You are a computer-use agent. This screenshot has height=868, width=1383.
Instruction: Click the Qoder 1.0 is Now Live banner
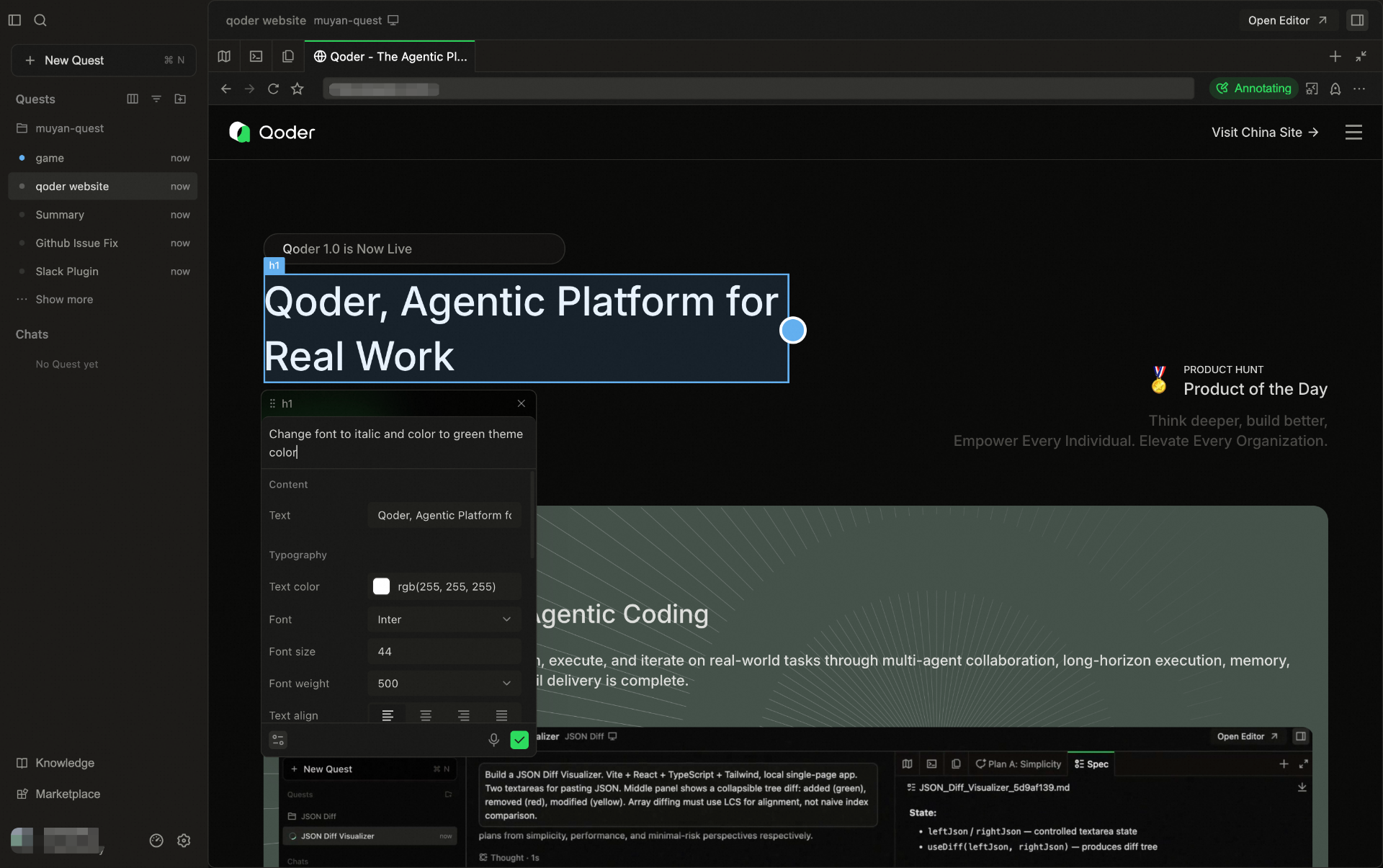click(414, 249)
